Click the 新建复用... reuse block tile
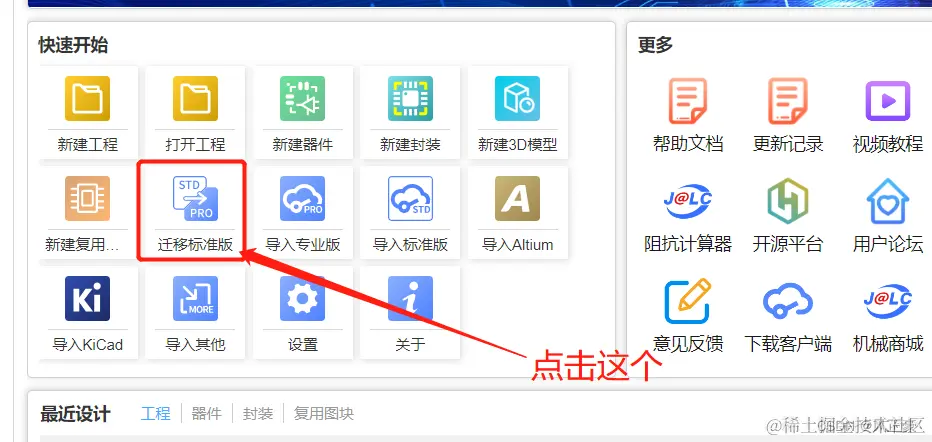Image resolution: width=932 pixels, height=442 pixels. (88, 212)
